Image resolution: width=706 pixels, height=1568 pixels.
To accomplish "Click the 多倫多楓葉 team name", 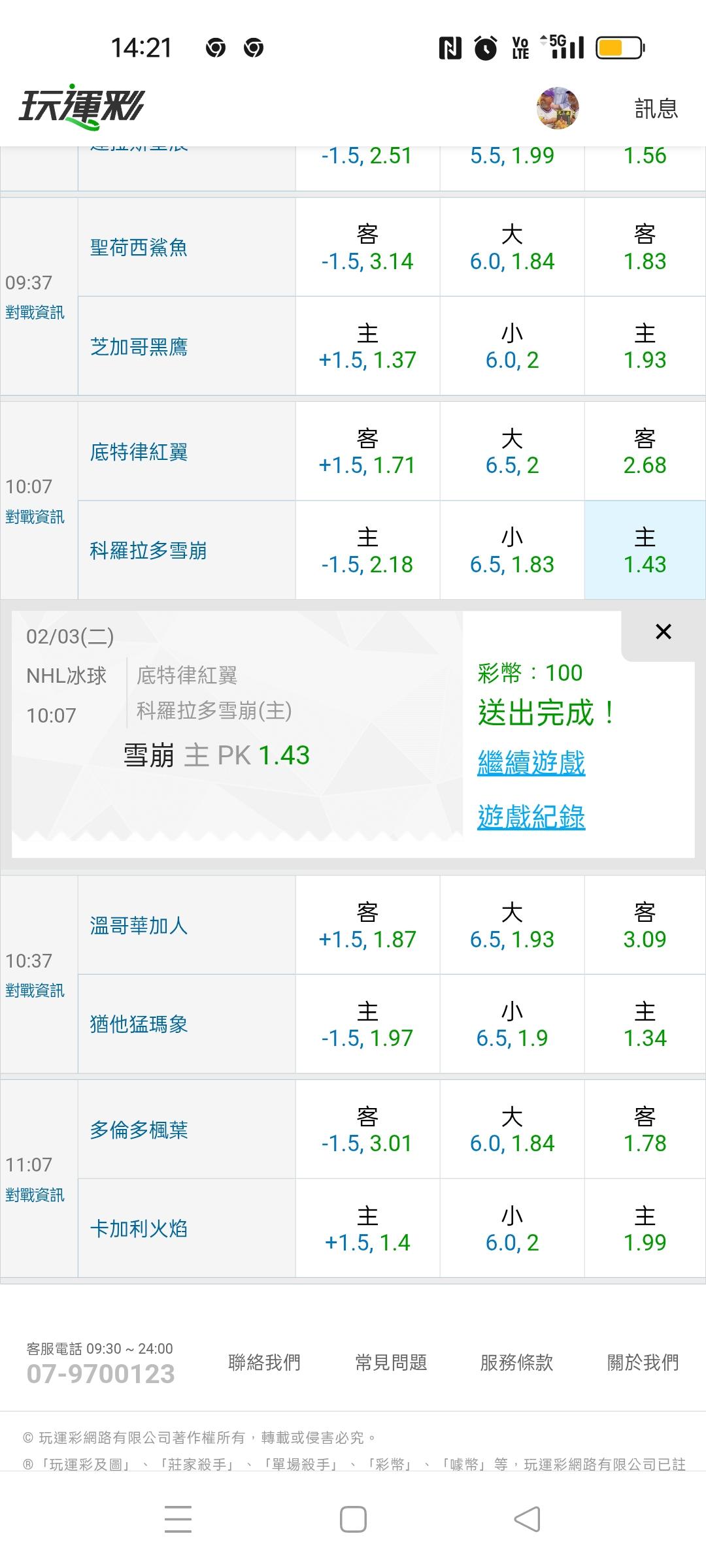I will 139,1130.
